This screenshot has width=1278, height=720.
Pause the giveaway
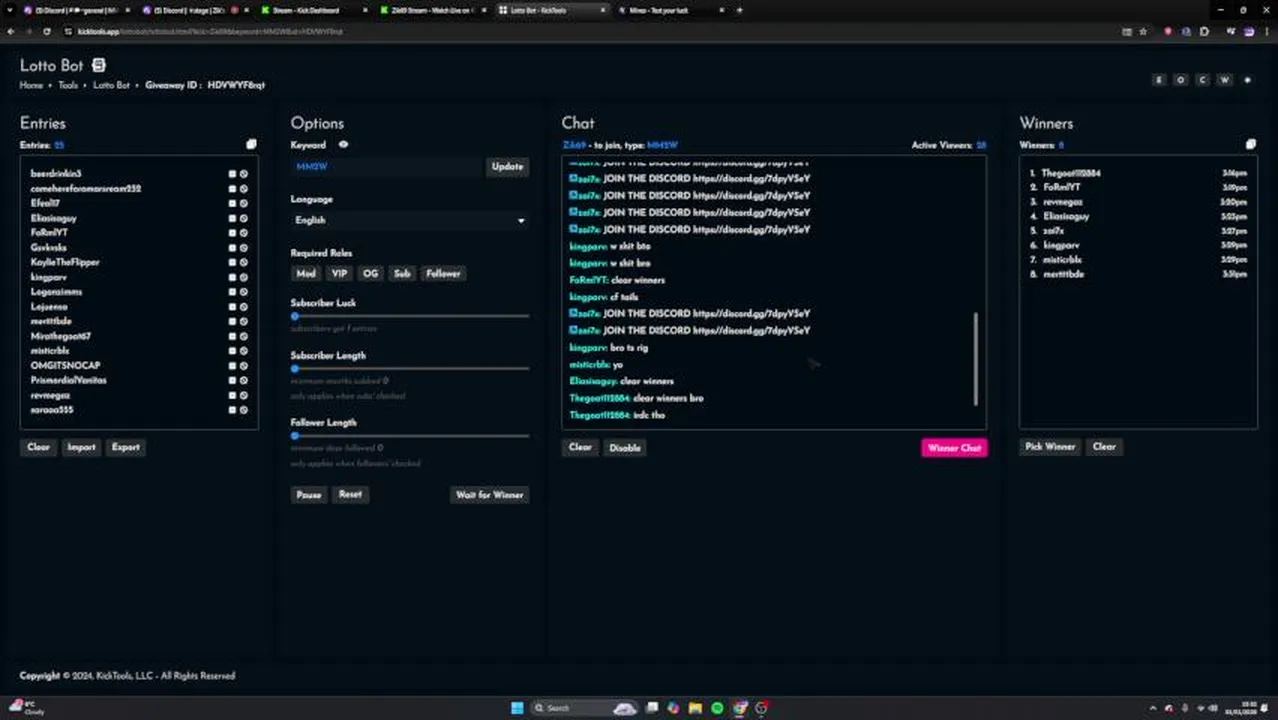(309, 494)
